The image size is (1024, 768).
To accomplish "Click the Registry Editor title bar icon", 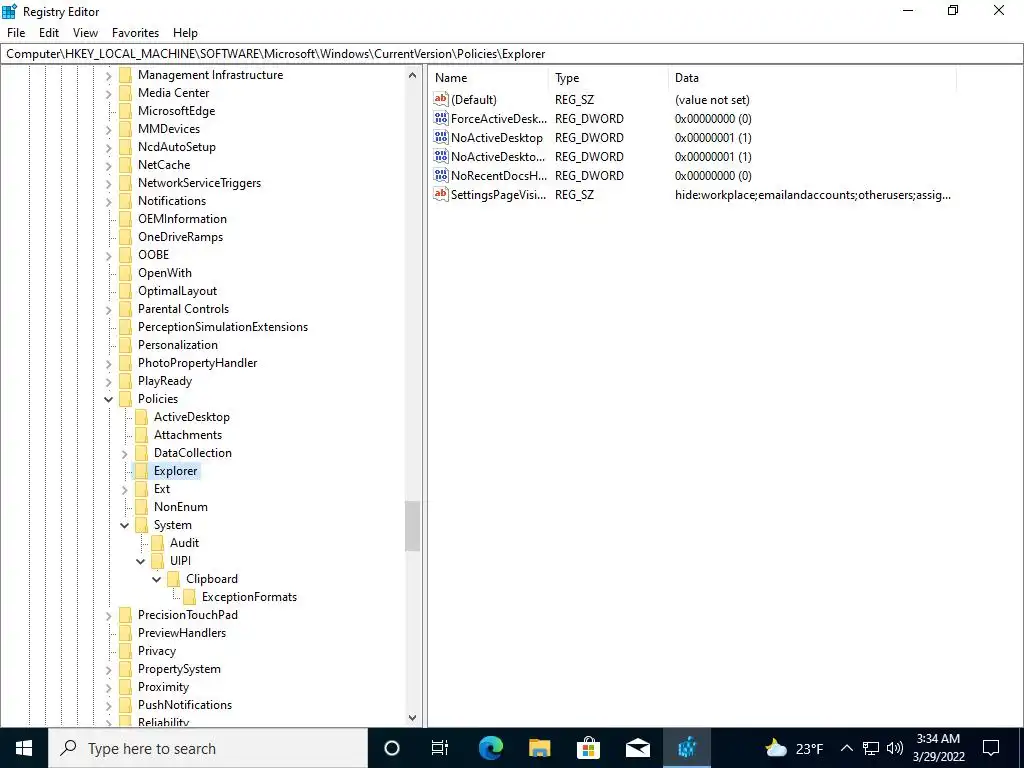I will point(9,11).
